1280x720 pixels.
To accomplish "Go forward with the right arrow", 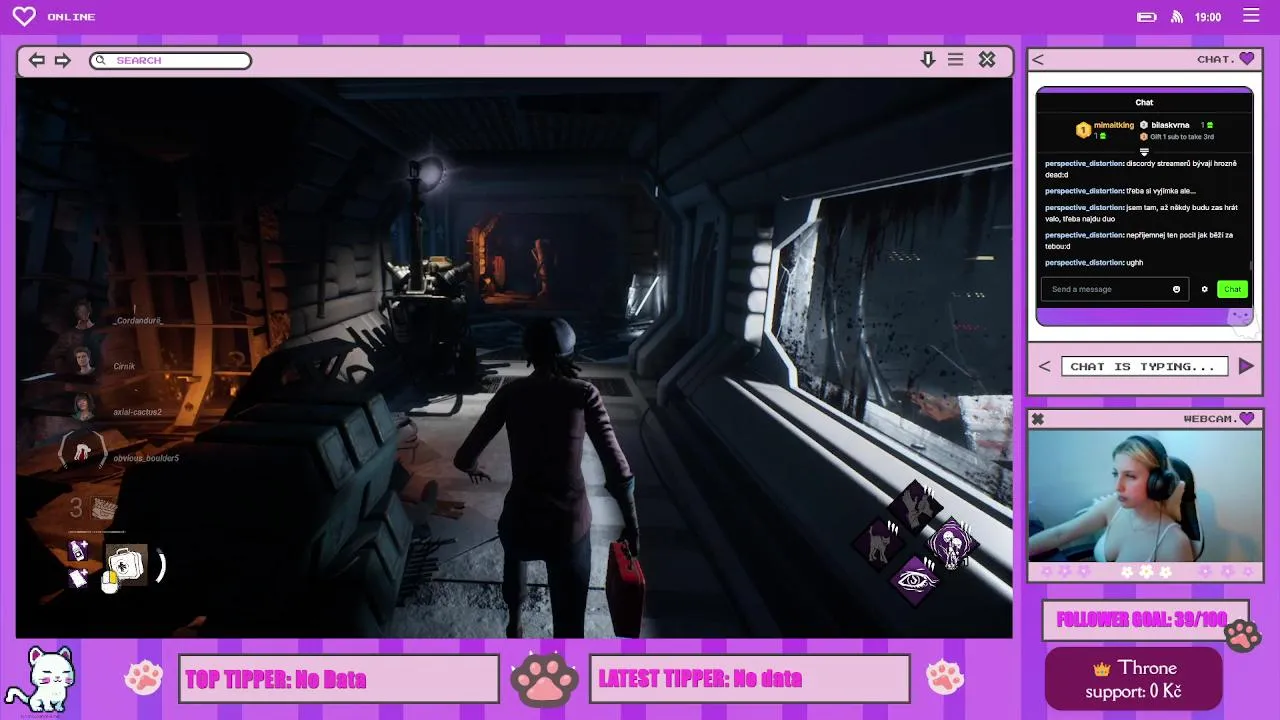I will click(x=63, y=60).
